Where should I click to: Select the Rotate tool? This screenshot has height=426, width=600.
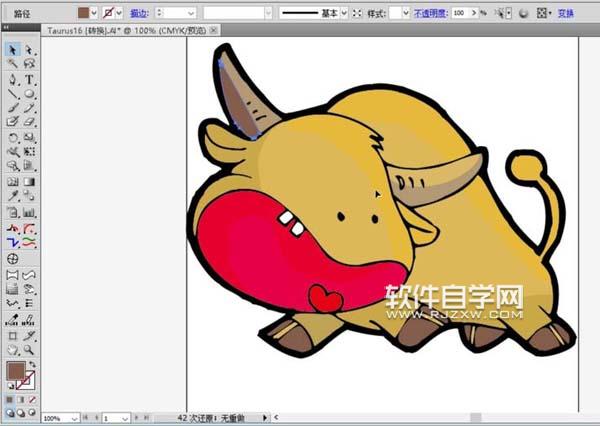pyautogui.click(x=12, y=137)
